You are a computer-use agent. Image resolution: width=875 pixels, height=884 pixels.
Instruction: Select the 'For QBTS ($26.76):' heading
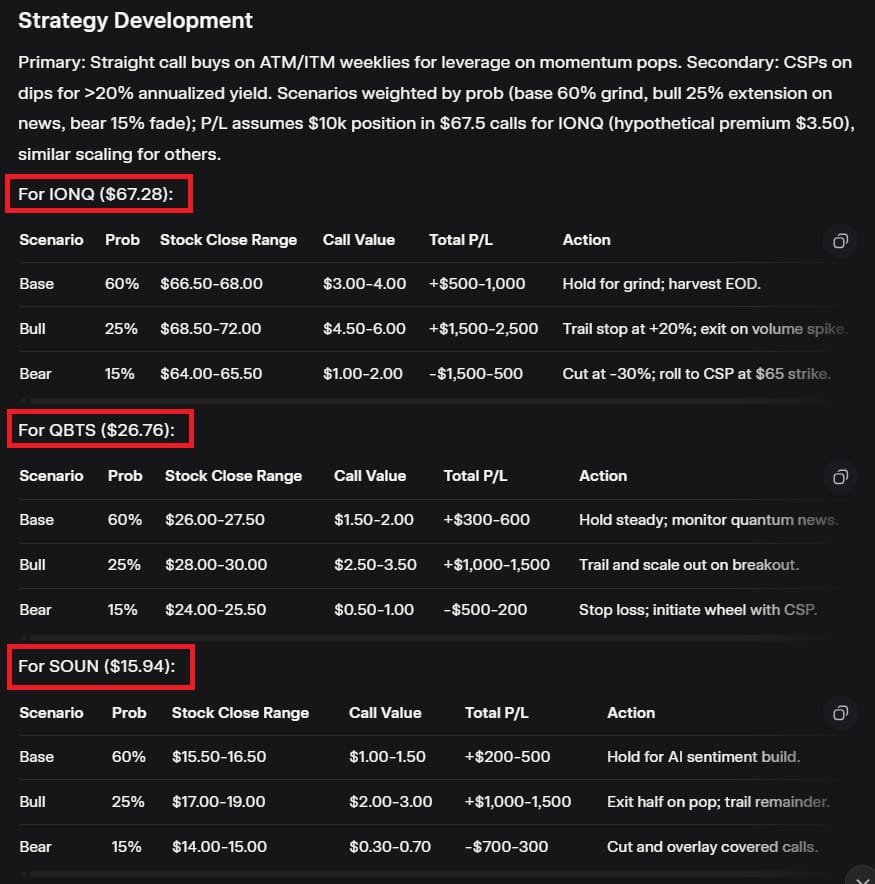point(96,430)
